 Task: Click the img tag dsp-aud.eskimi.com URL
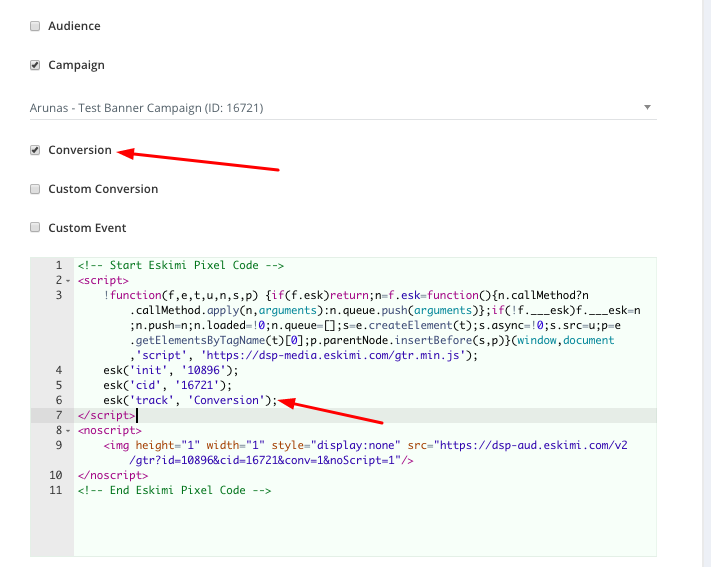[x=531, y=445]
